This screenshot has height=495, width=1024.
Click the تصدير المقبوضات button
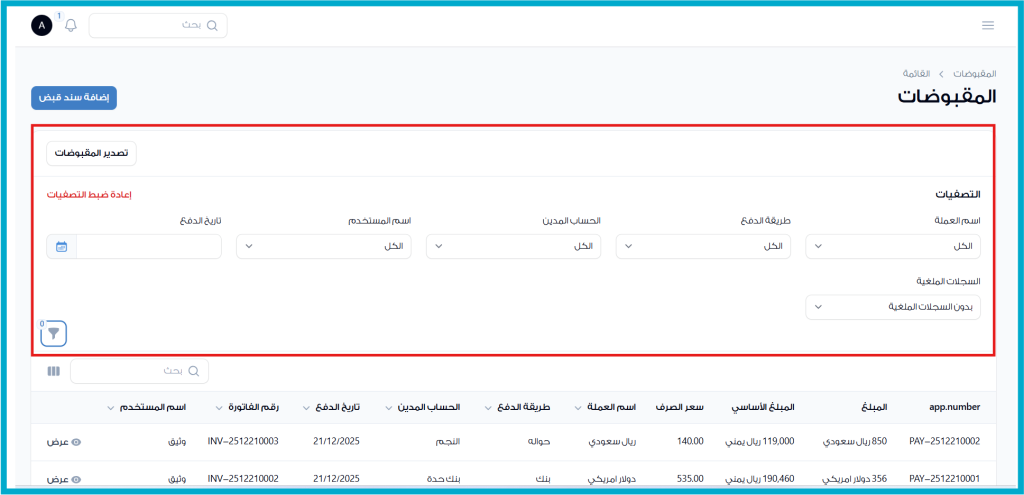(x=91, y=153)
